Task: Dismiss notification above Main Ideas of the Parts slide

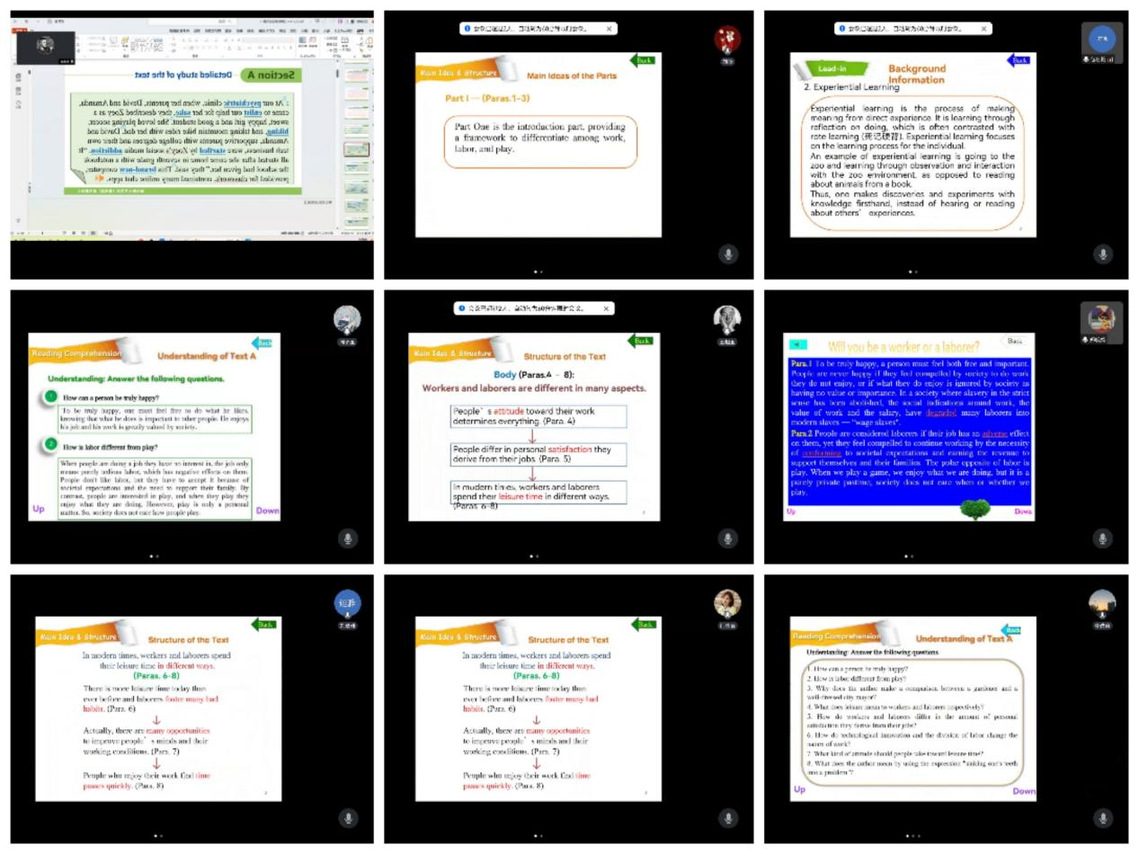Action: coord(609,28)
